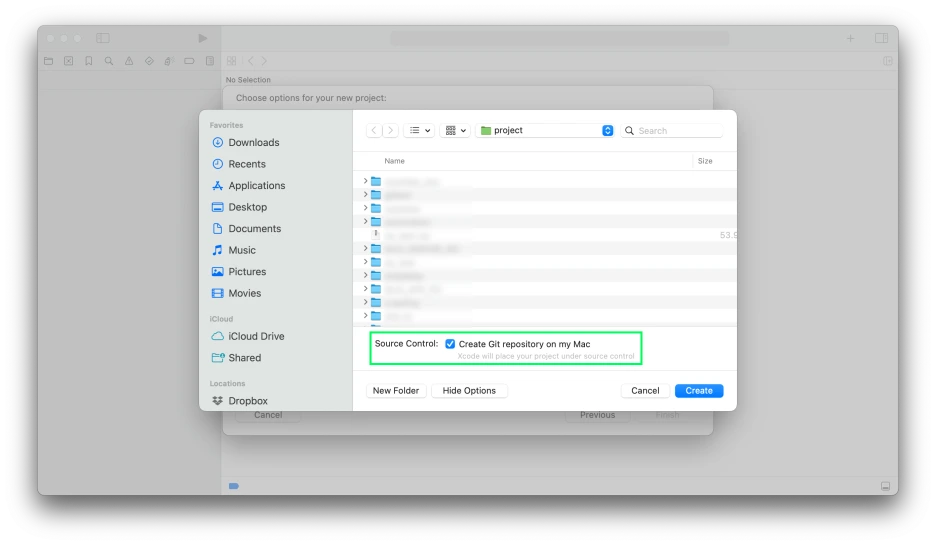
Task: Open the Debug navigator spray-can icon
Action: (x=170, y=61)
